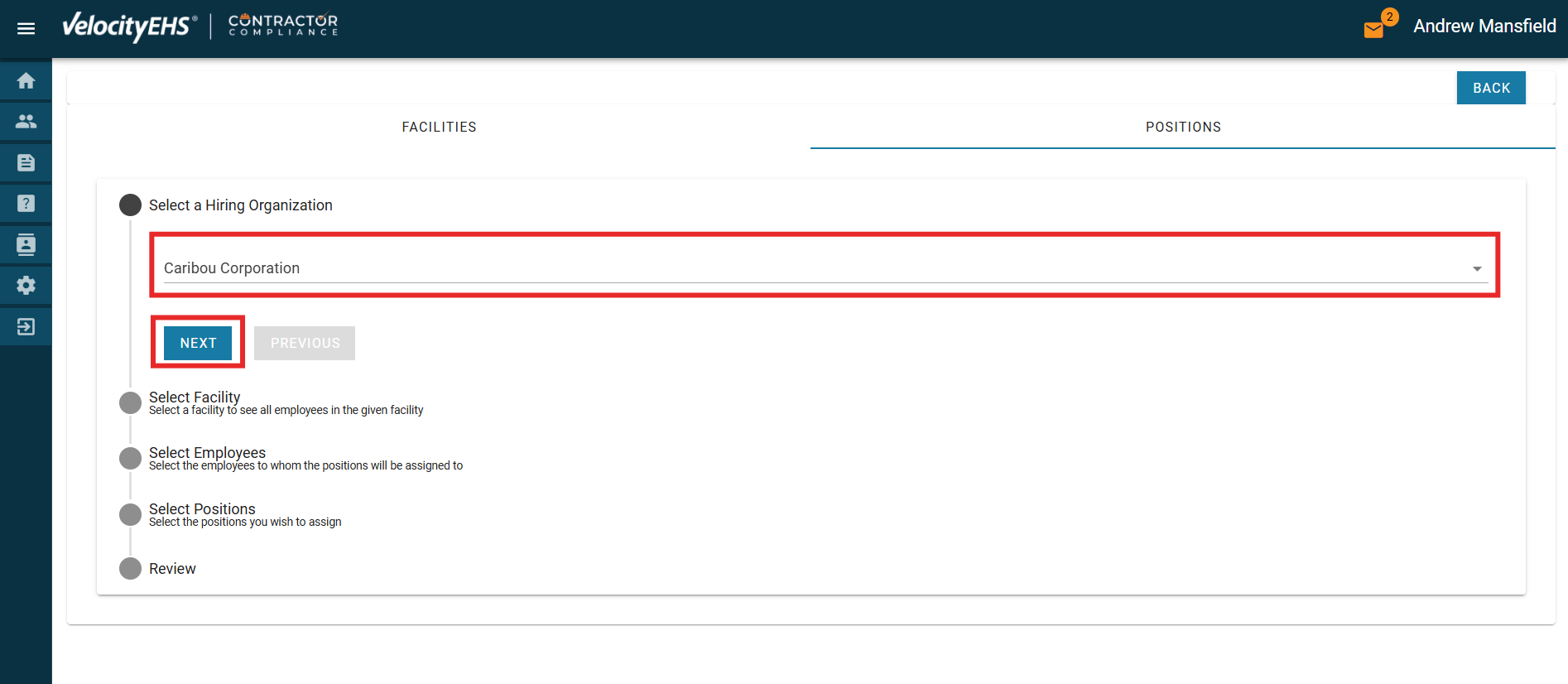
Task: Open the contact badge icon in sidebar
Action: tap(26, 244)
